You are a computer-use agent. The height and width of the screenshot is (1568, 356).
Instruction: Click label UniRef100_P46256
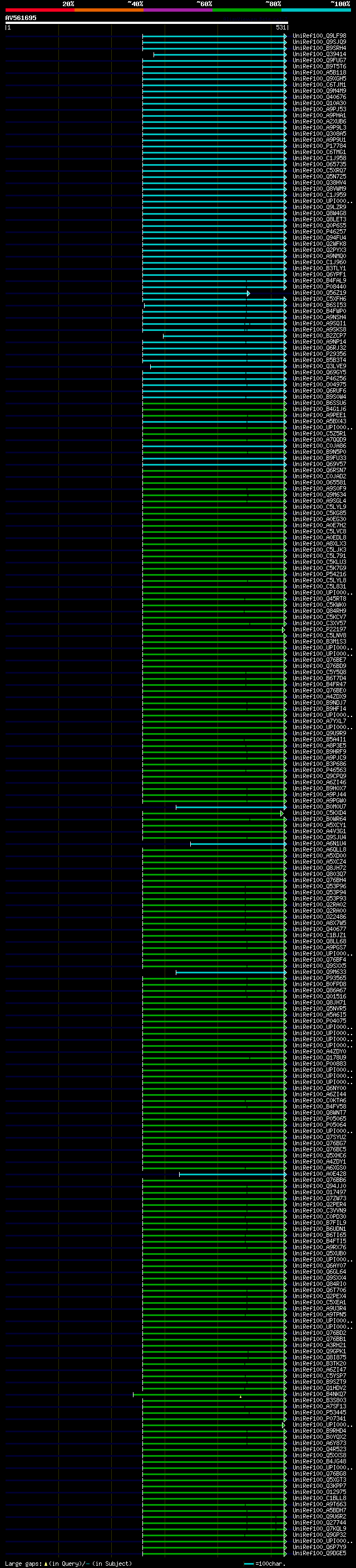click(319, 379)
